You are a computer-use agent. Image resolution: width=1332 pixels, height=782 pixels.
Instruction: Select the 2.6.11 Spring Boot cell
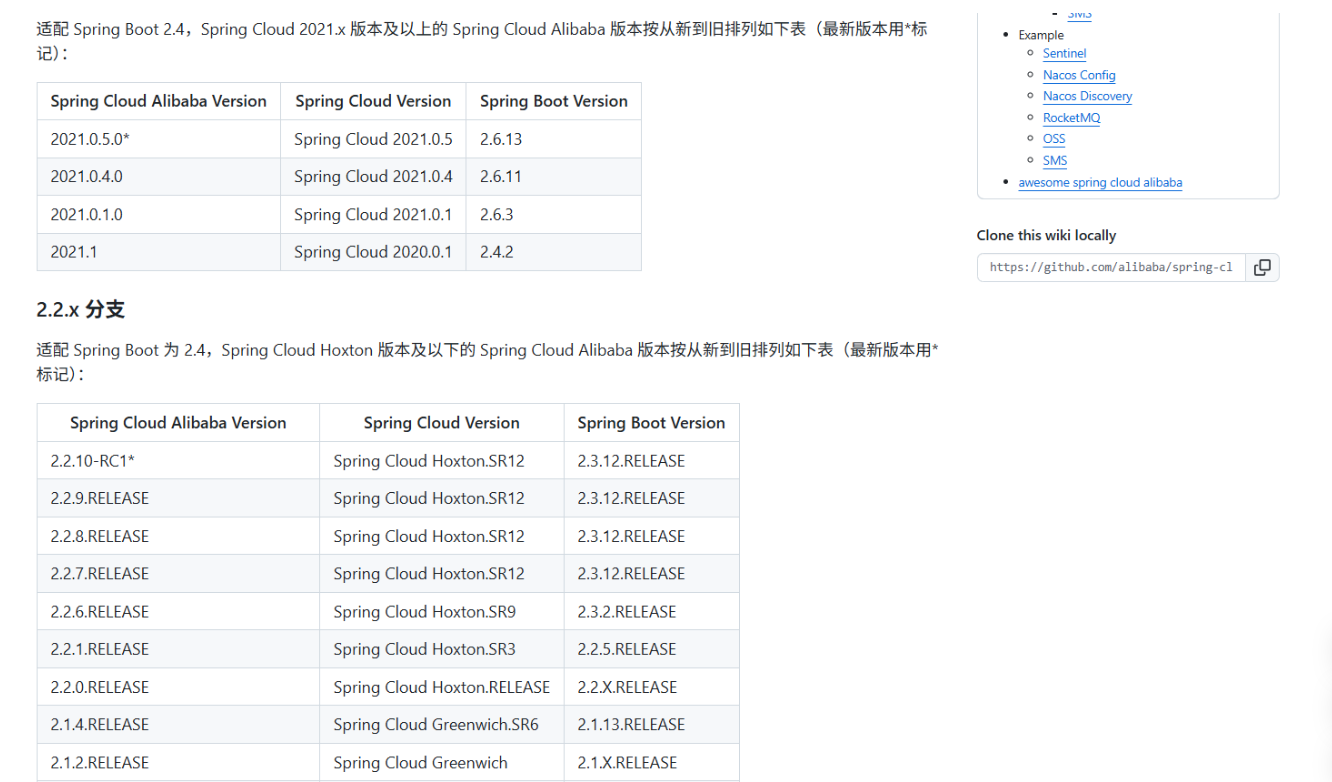point(553,177)
